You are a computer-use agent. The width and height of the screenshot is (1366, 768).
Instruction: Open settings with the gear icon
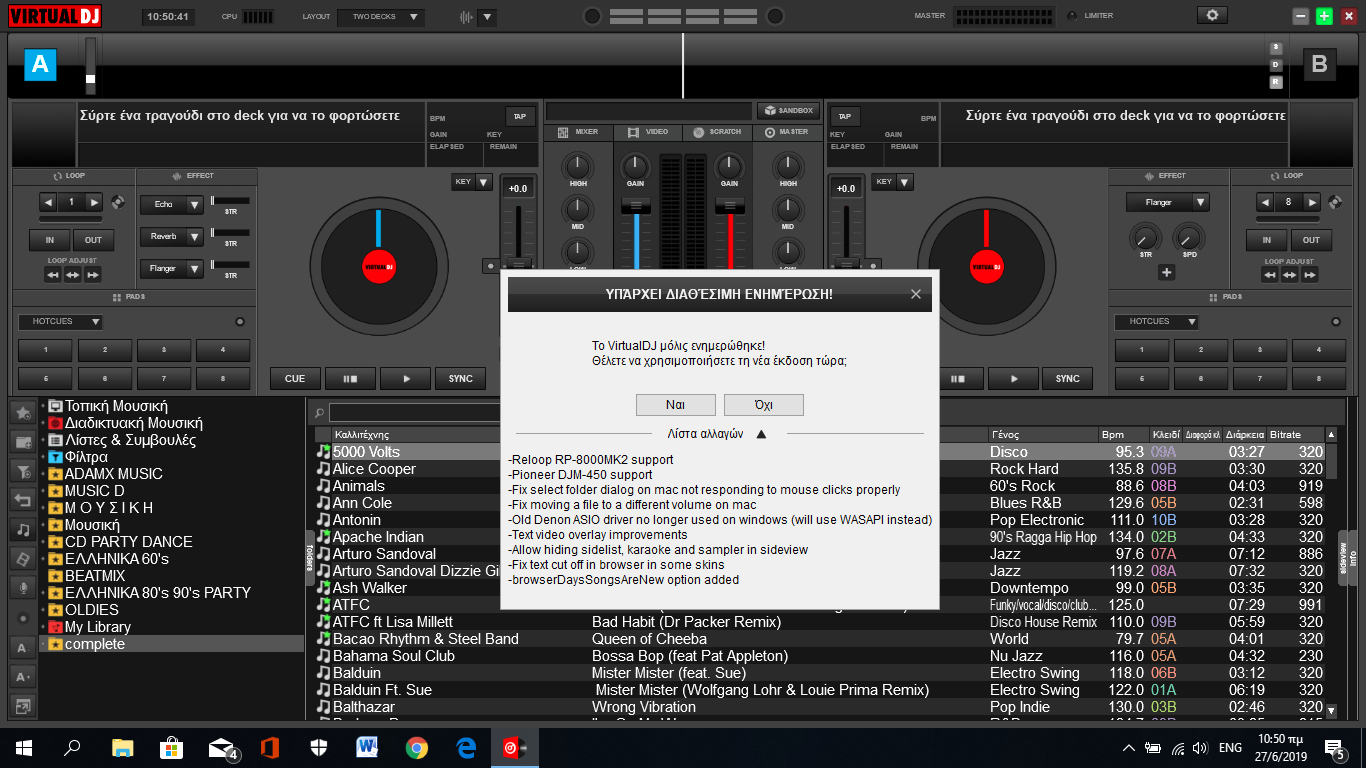point(1212,16)
